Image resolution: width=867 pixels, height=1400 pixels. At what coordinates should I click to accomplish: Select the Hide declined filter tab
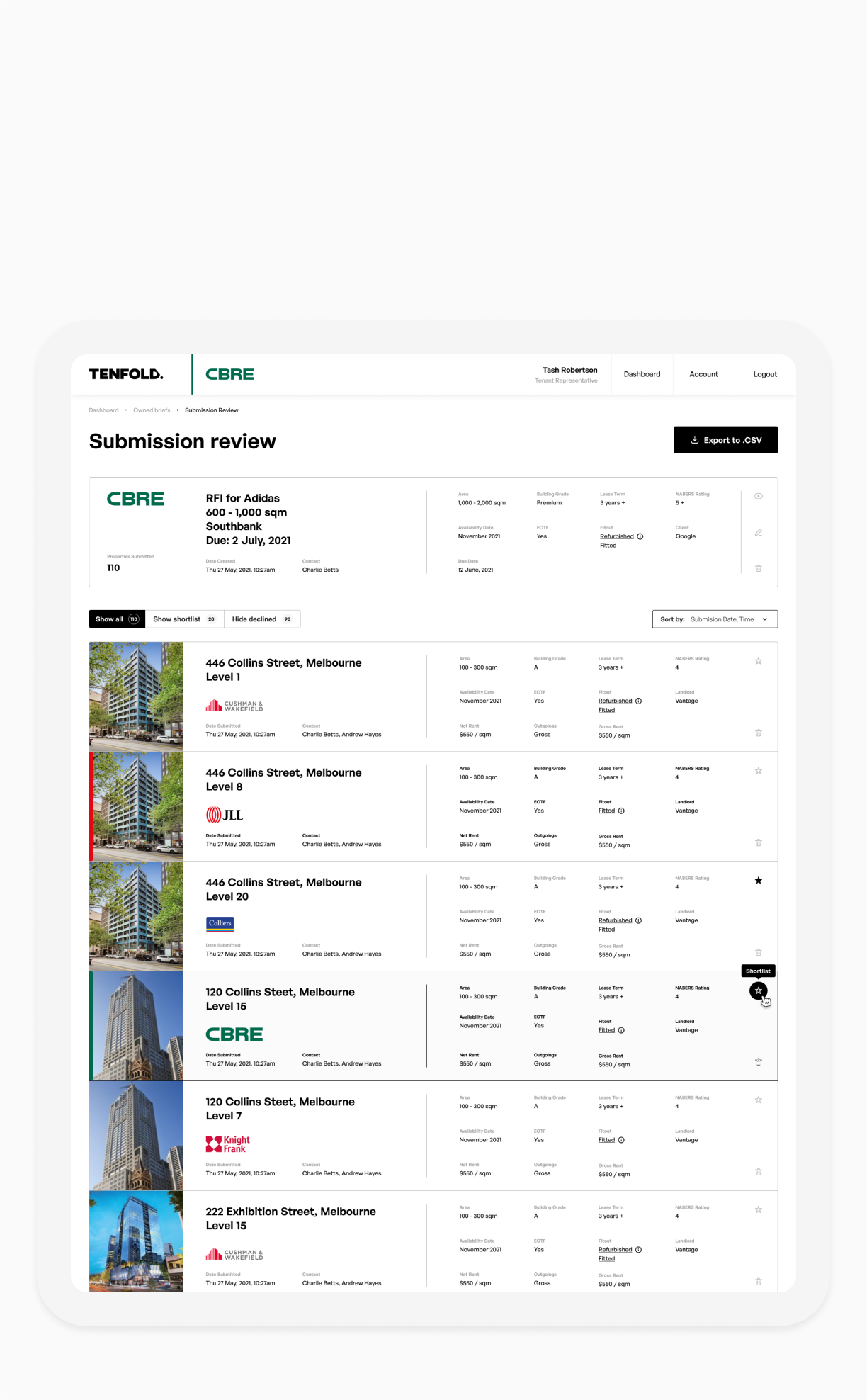262,619
